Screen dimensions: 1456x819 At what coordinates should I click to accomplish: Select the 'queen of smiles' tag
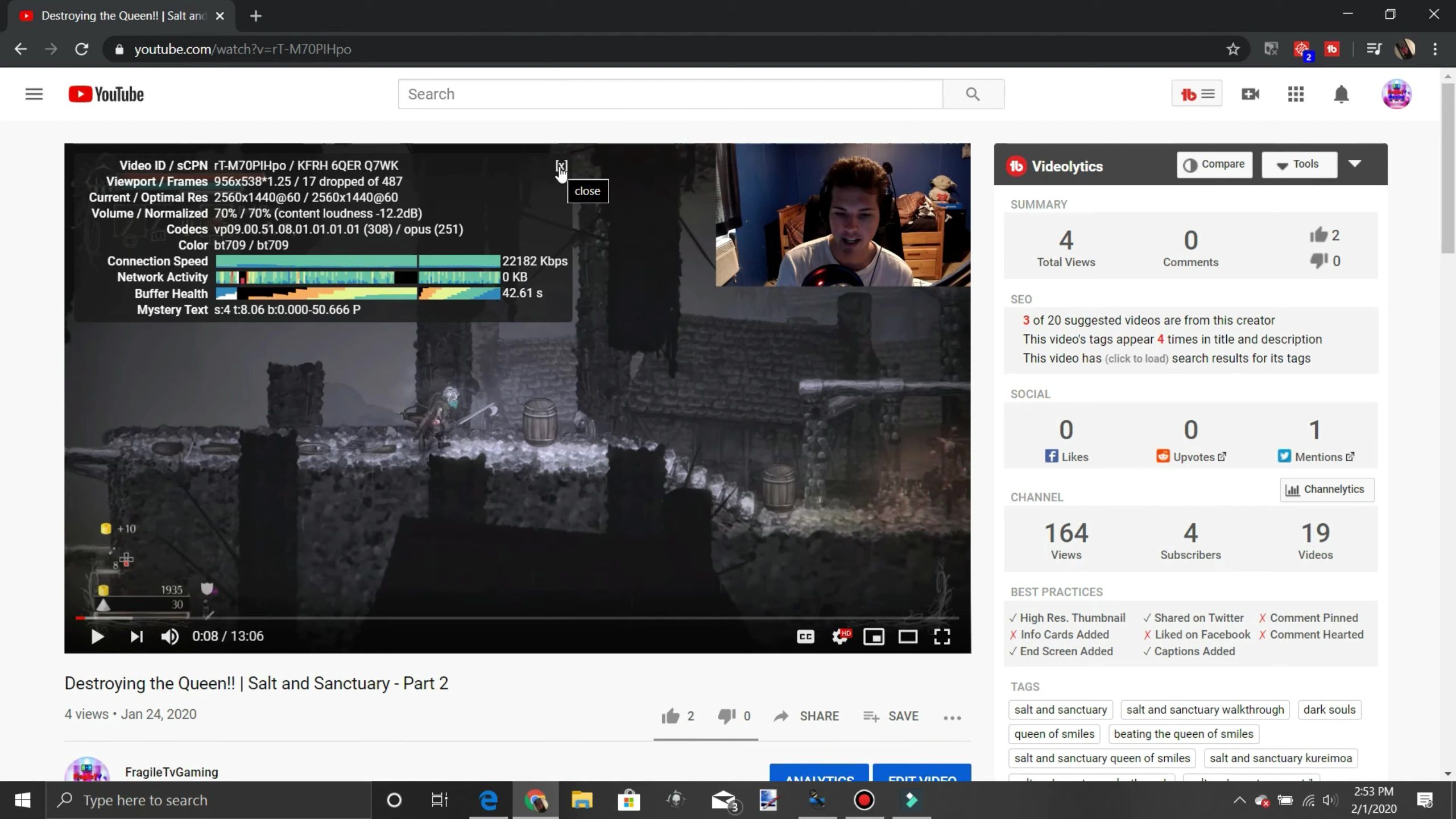pyautogui.click(x=1054, y=734)
